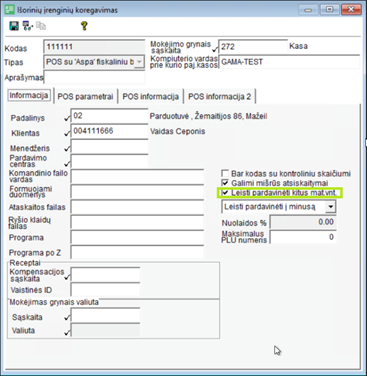Expand the Leisti pardavinėti į minusą dropdown
367x376 pixels.
click(330, 207)
